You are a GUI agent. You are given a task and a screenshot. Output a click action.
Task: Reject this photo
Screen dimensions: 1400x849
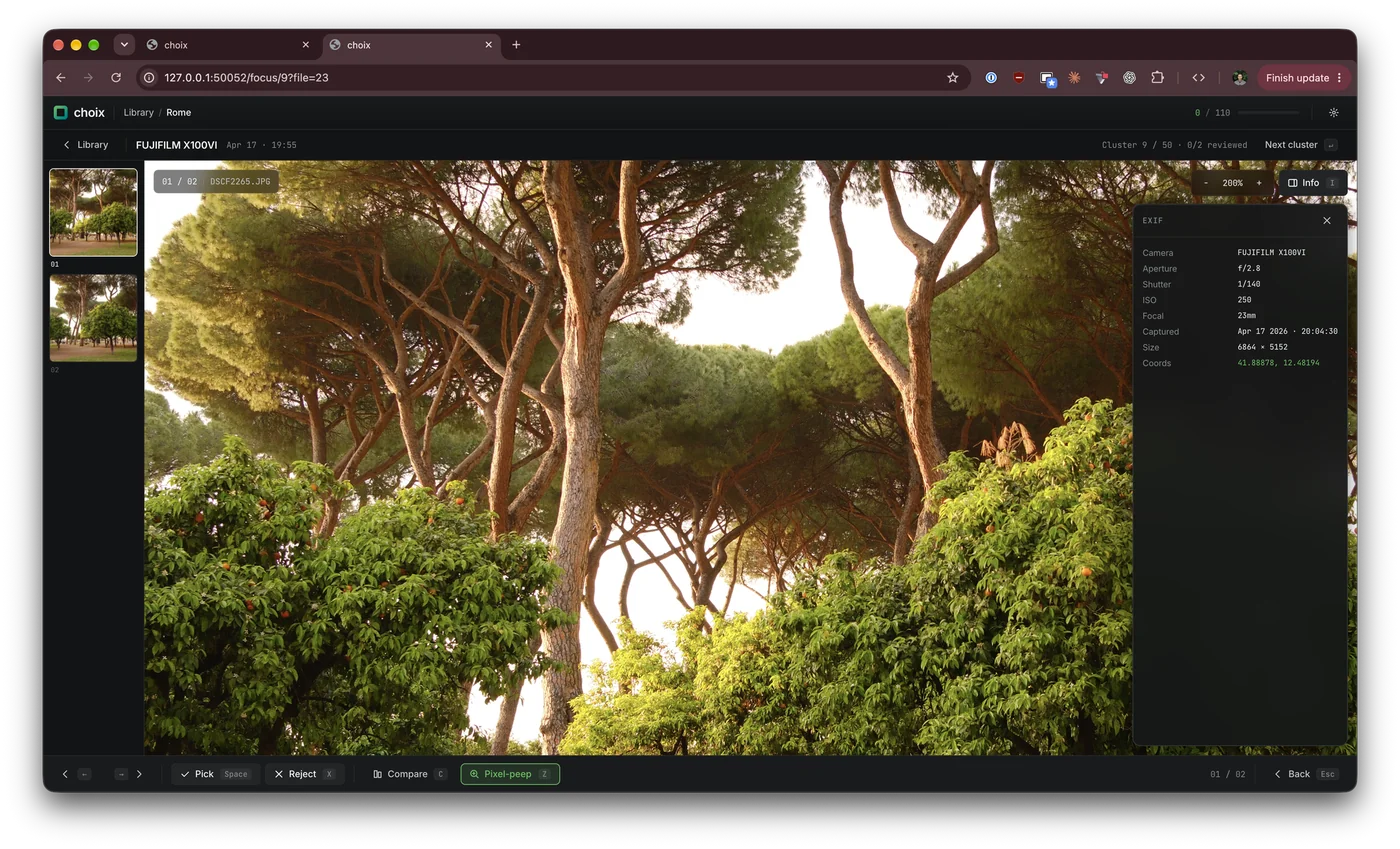pyautogui.click(x=305, y=774)
